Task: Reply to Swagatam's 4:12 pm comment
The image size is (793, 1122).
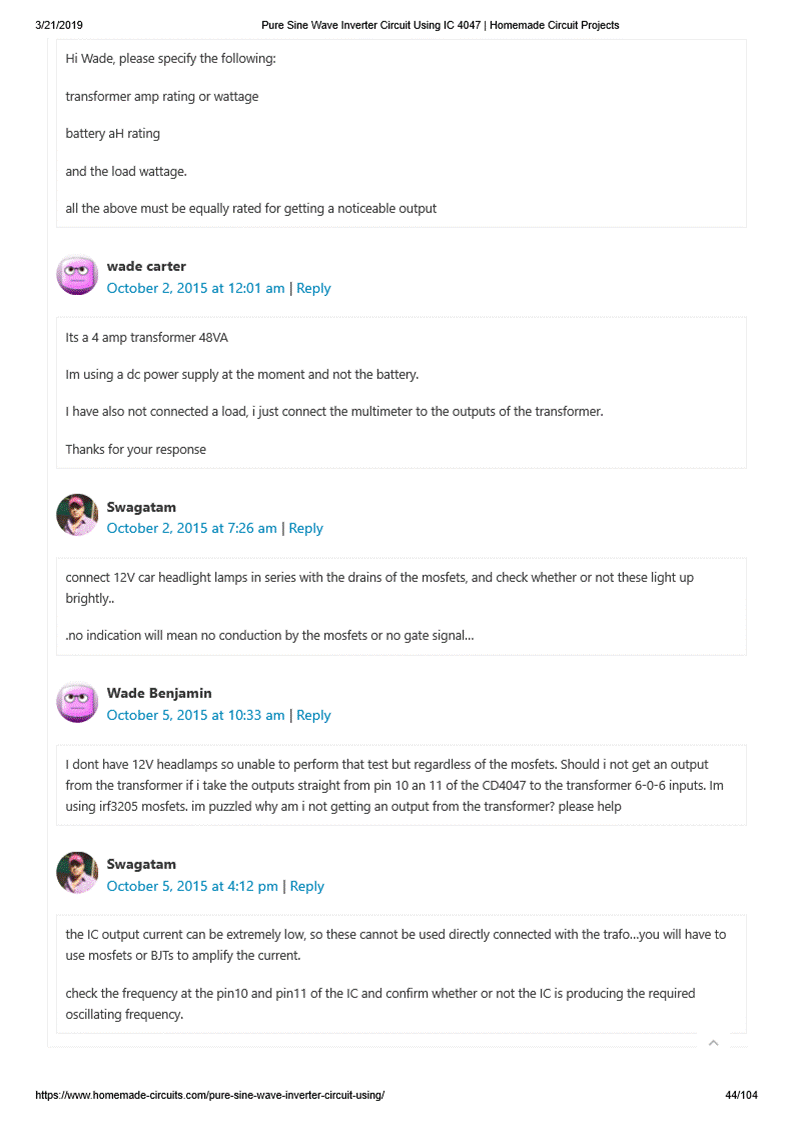Action: [307, 886]
